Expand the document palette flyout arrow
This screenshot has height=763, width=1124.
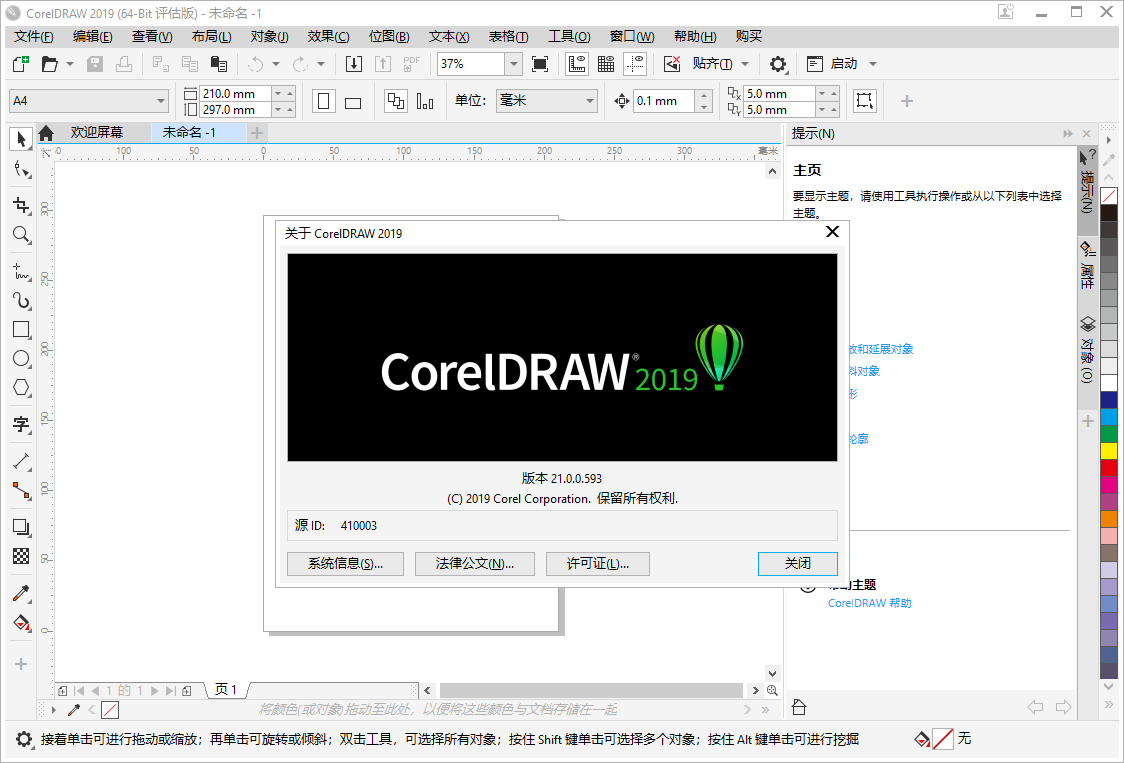click(x=54, y=710)
